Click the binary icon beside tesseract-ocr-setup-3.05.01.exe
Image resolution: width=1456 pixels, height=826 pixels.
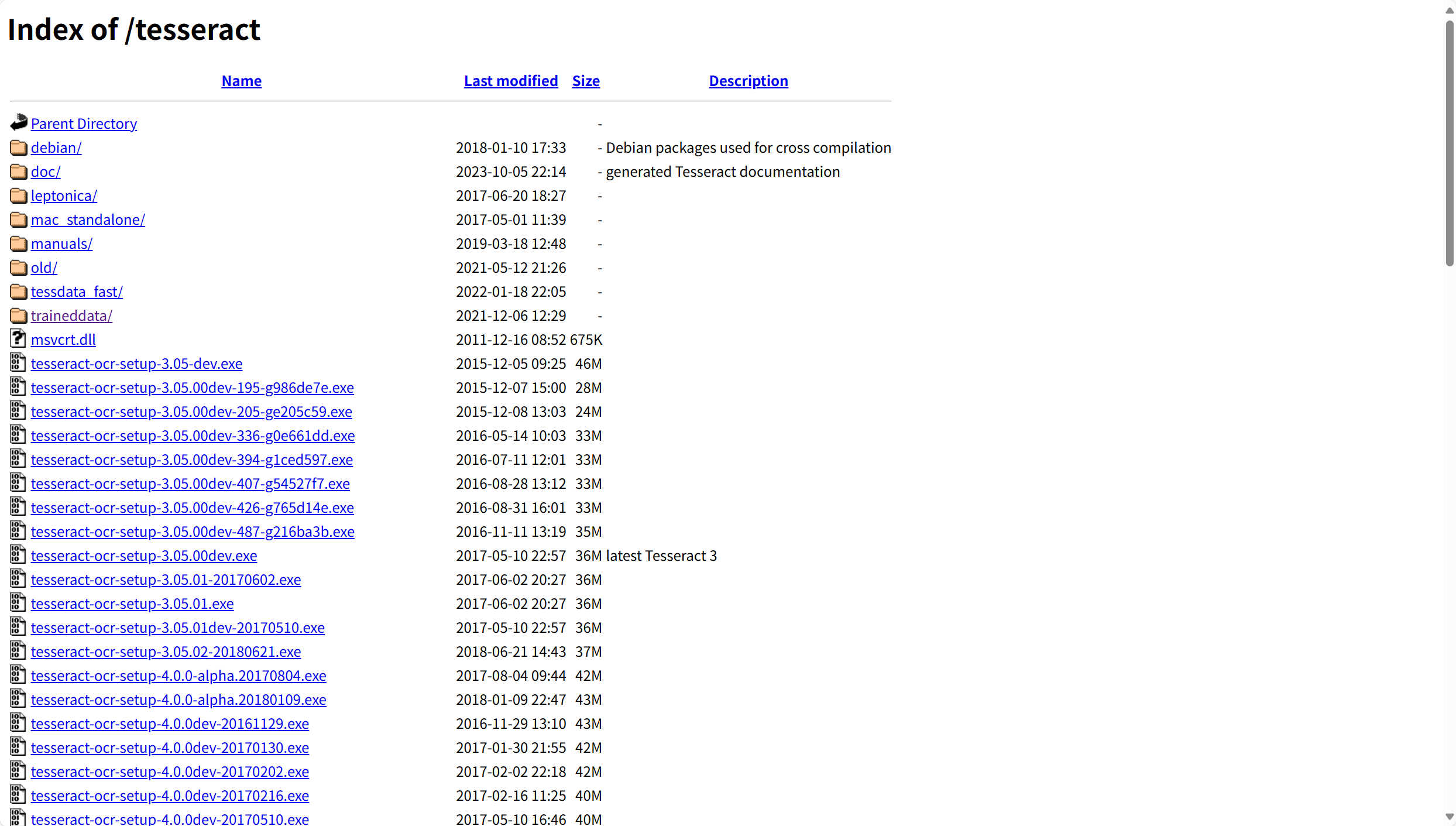pos(18,603)
